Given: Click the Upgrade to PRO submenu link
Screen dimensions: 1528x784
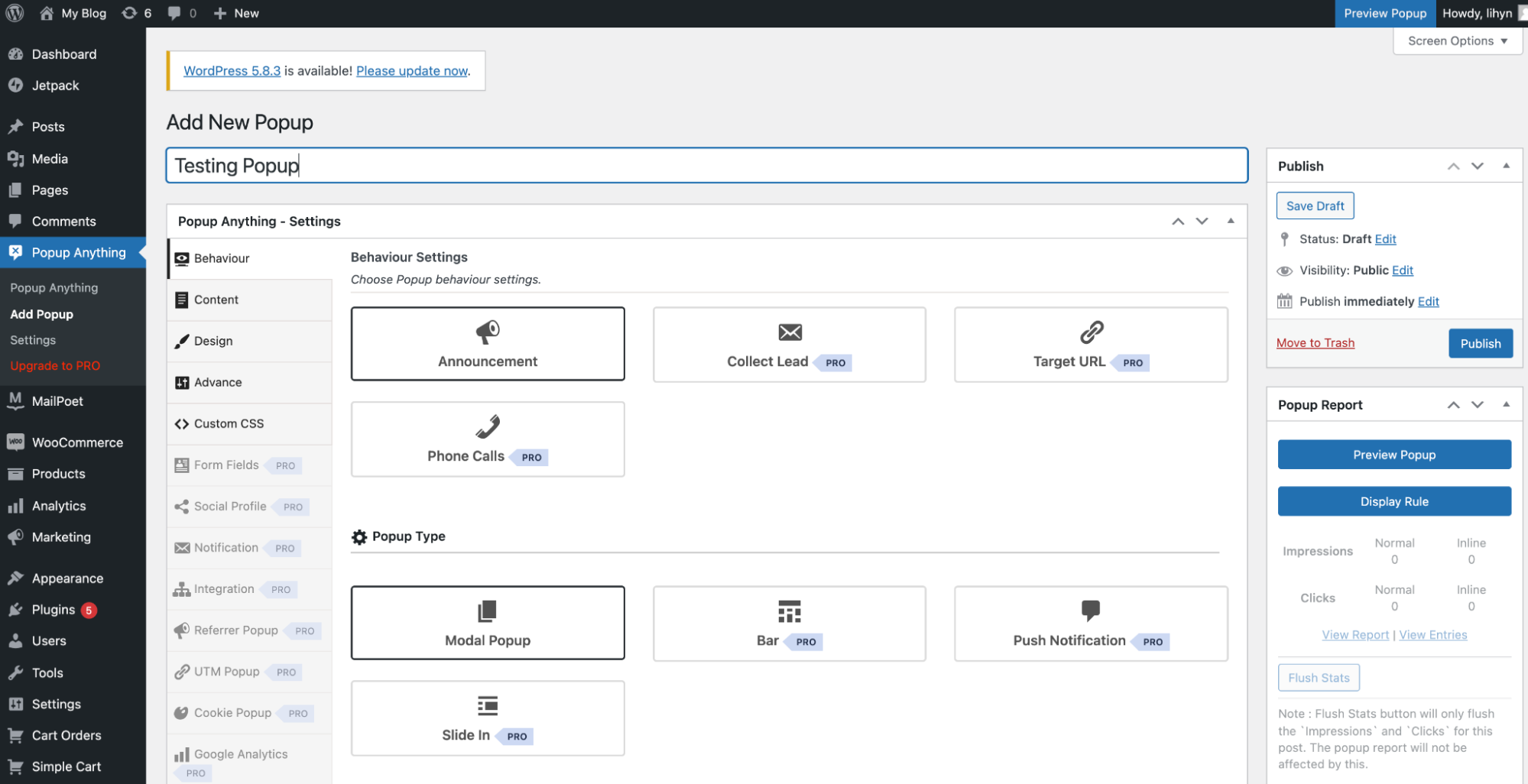Looking at the screenshot, I should point(55,366).
